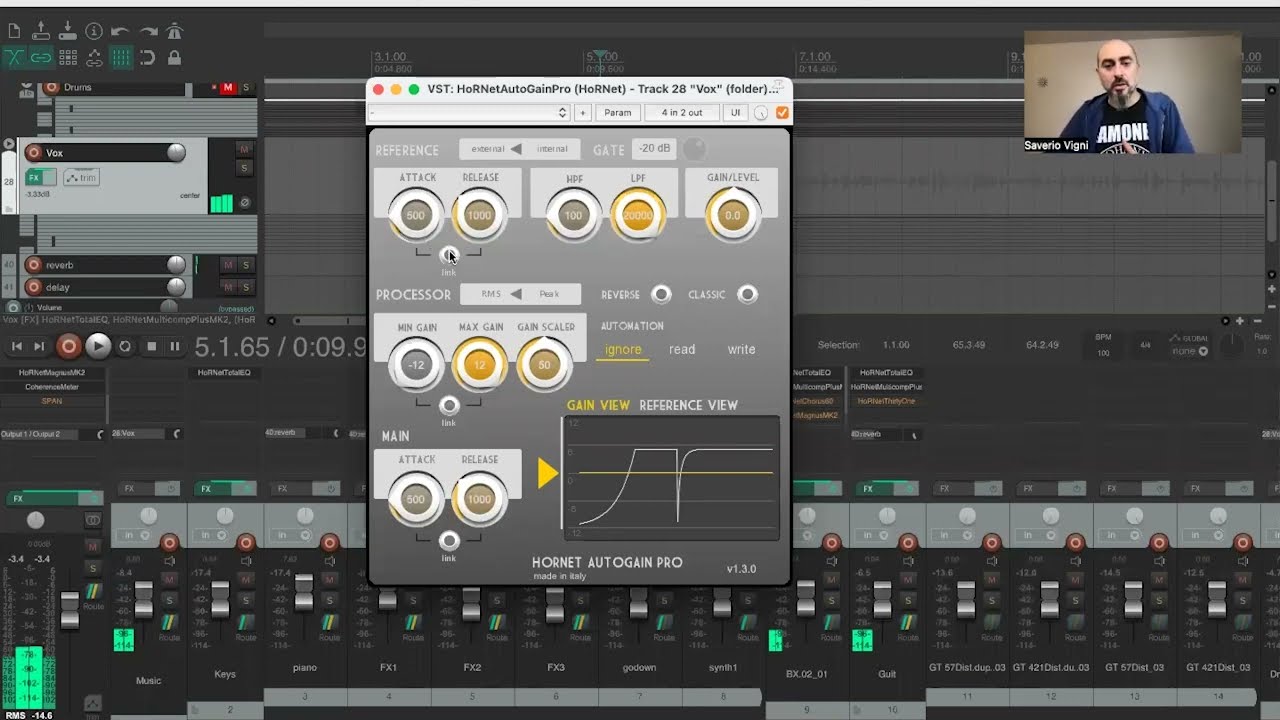Stop playback with the Stop button

tap(151, 347)
